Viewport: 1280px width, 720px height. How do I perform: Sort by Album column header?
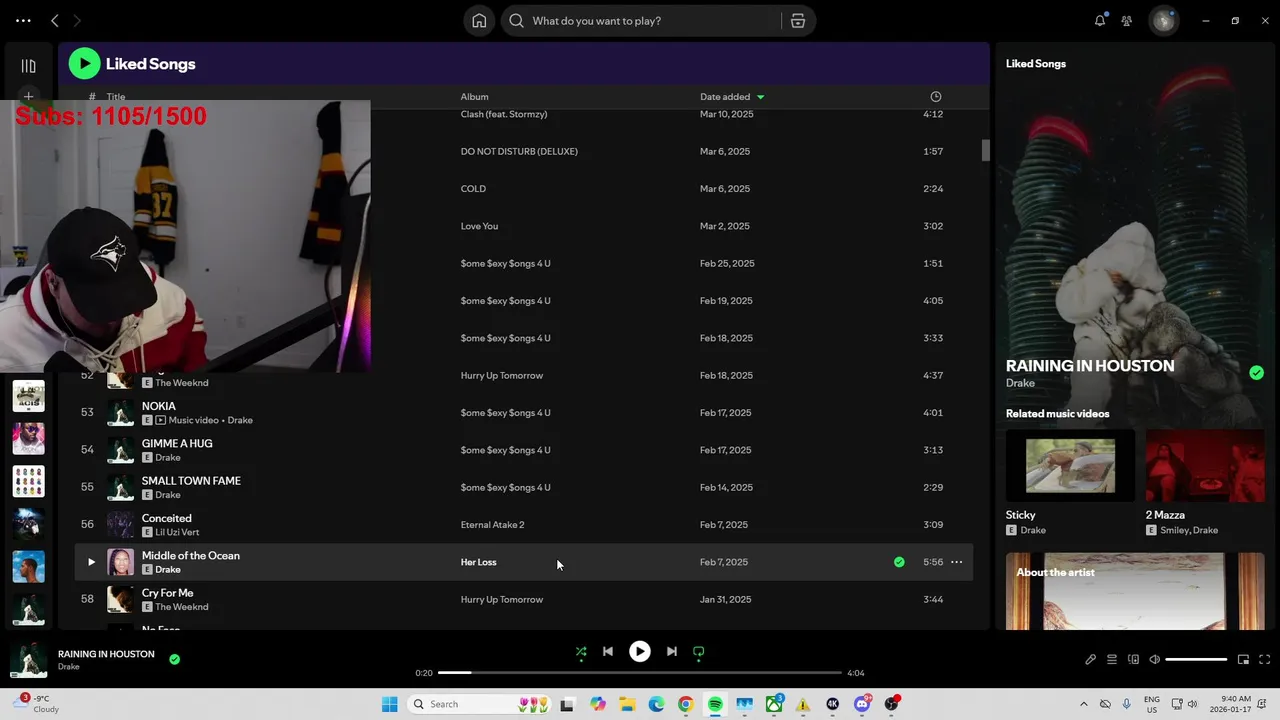pyautogui.click(x=474, y=97)
